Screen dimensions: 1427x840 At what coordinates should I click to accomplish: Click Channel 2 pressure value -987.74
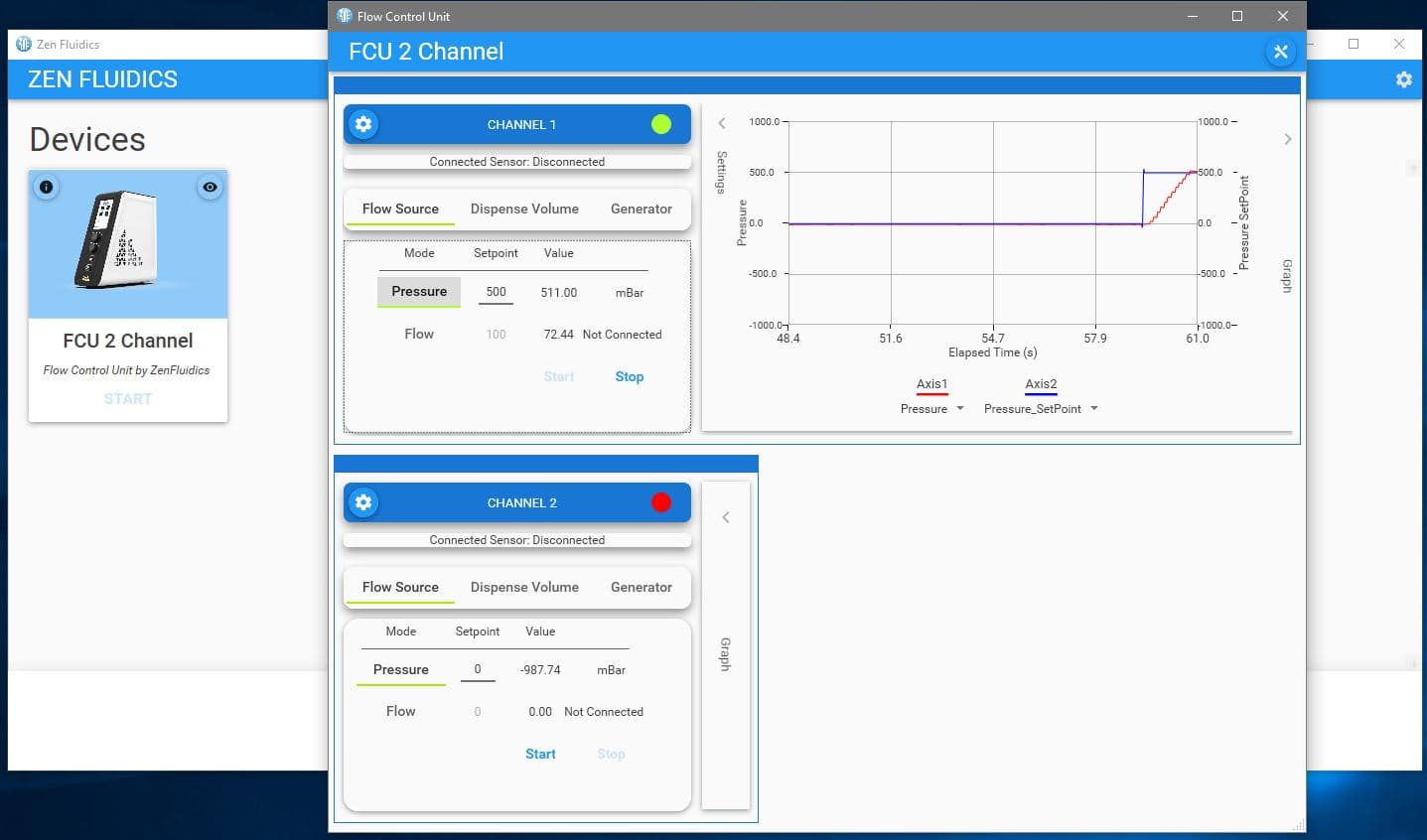[x=540, y=670]
